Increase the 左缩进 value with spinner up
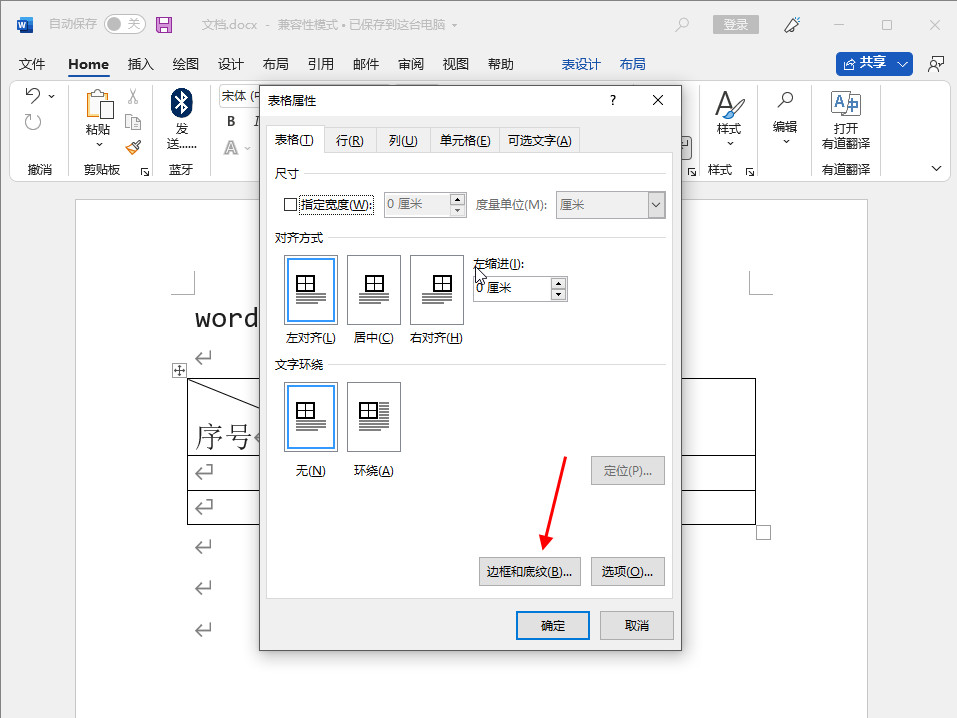Viewport: 957px width, 718px height. [x=558, y=283]
